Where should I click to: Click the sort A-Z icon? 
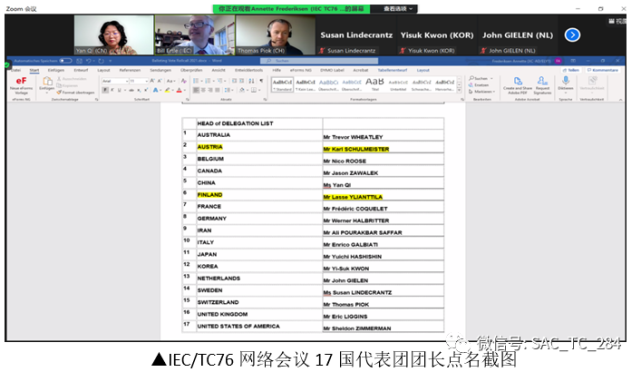(x=251, y=81)
